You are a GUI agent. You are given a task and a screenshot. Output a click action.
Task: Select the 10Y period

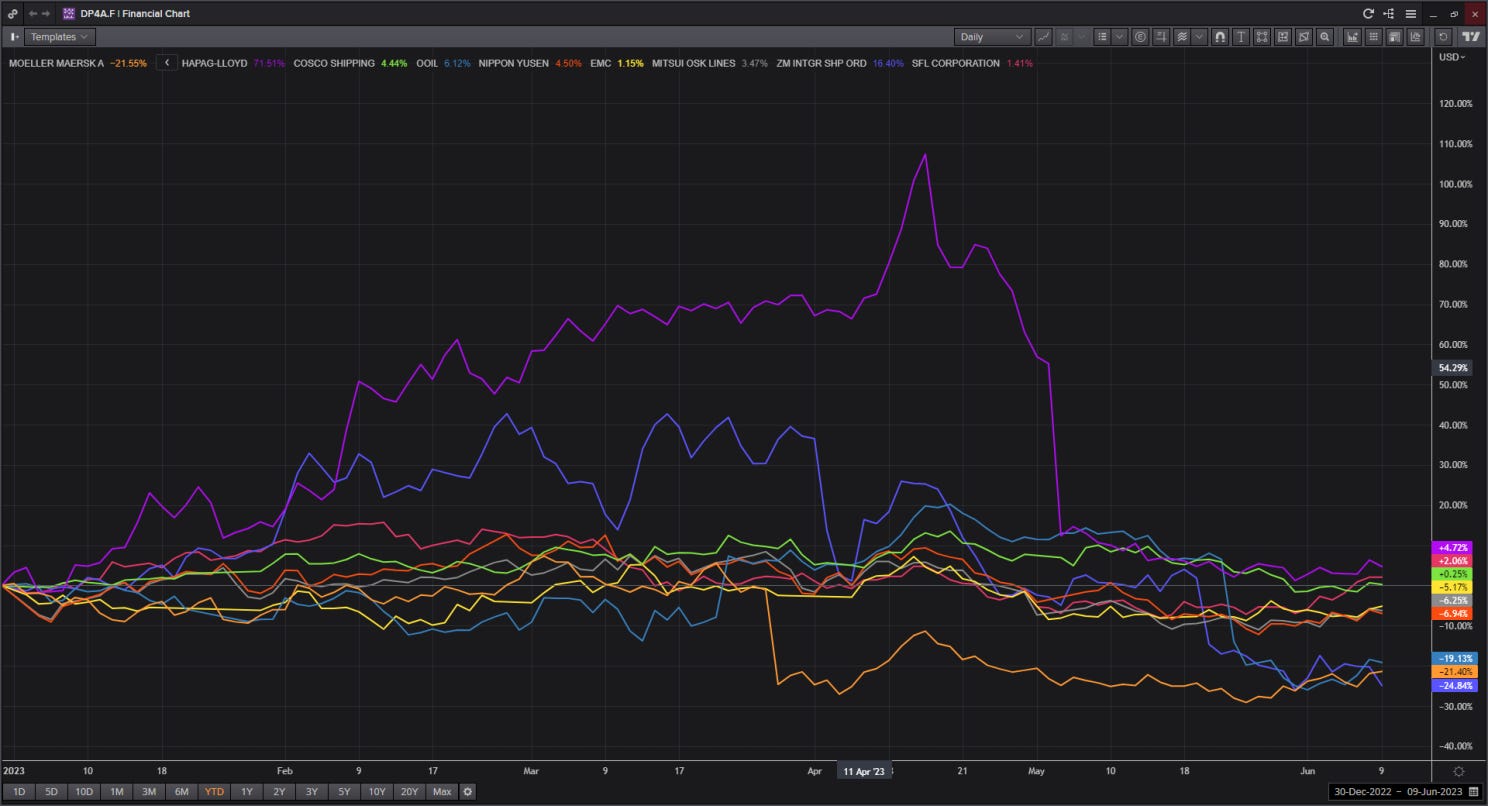[x=376, y=792]
